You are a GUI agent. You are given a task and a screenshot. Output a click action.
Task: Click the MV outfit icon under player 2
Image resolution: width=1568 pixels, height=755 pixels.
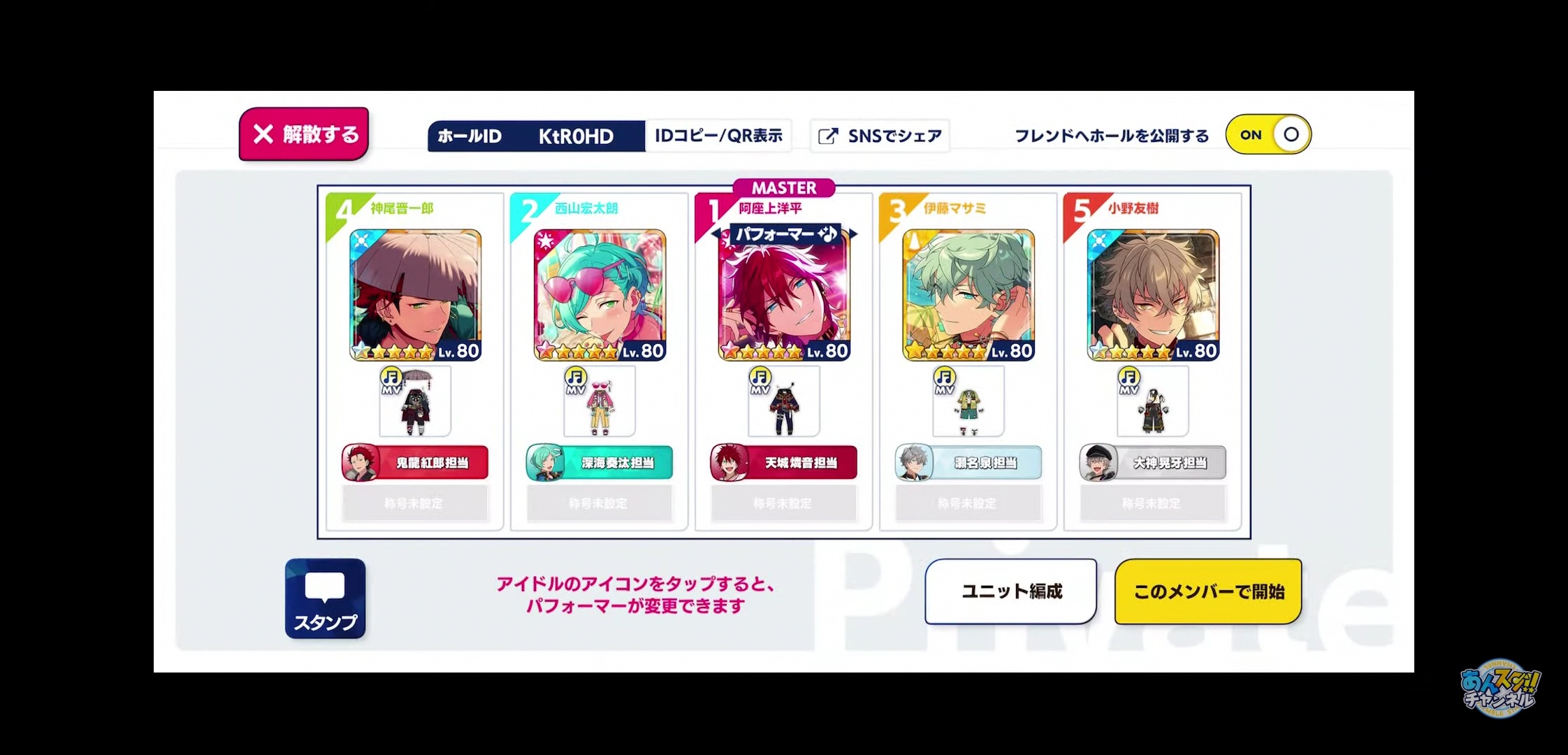[x=600, y=401]
